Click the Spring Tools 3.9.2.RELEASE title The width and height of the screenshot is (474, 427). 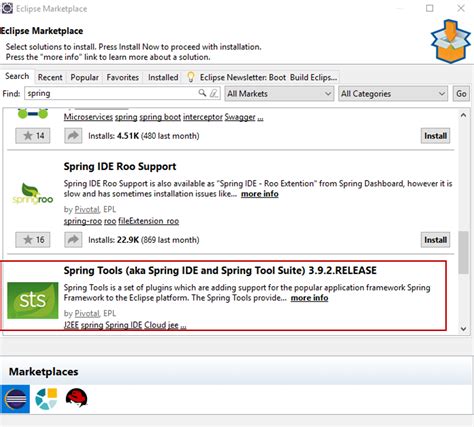pyautogui.click(x=220, y=270)
